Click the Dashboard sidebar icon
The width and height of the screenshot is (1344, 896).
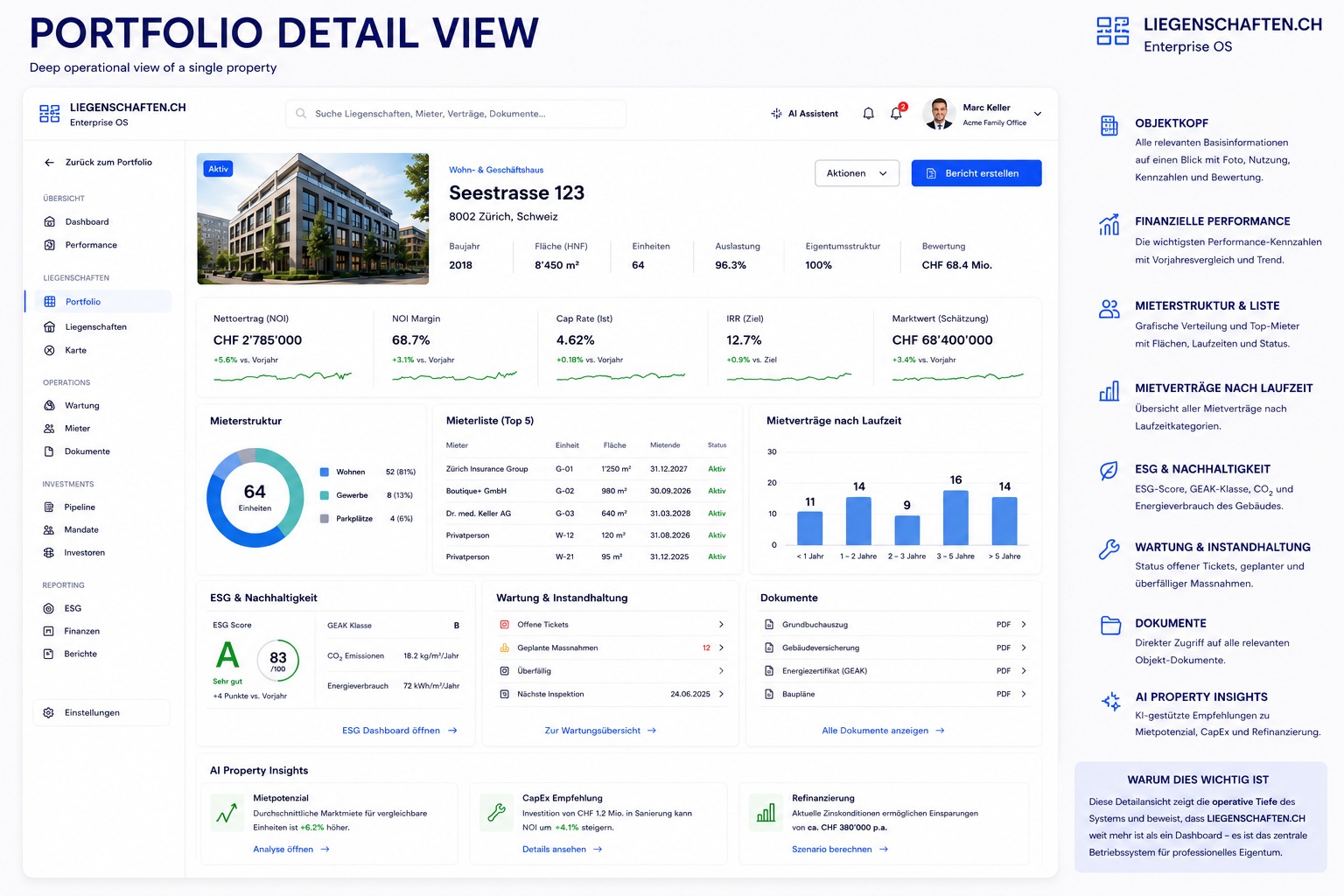point(49,222)
